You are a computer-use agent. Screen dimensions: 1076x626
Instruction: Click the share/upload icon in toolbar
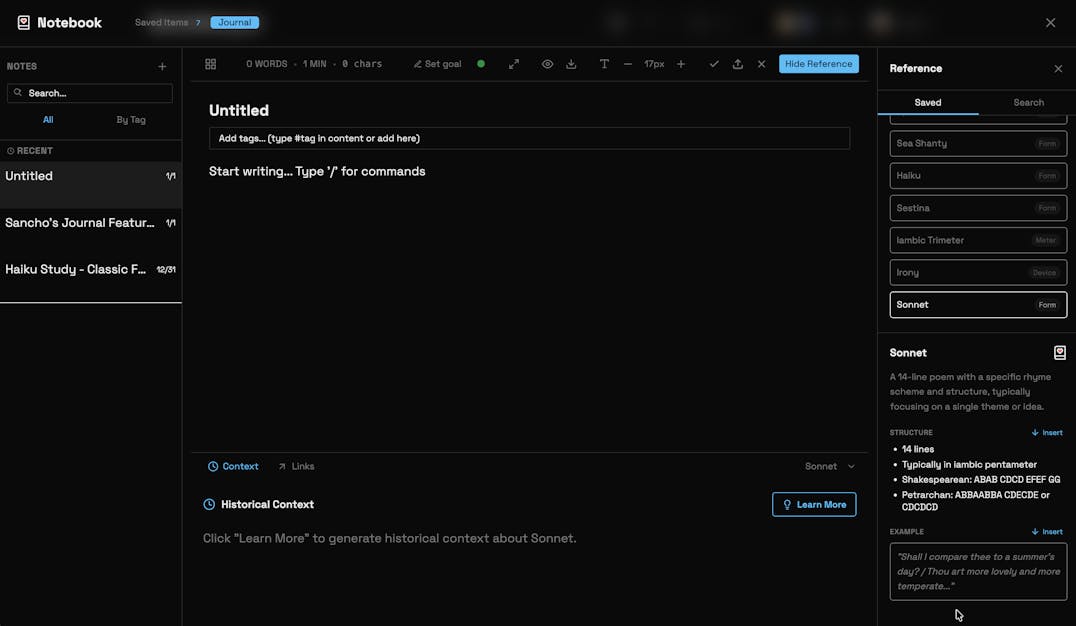click(738, 64)
